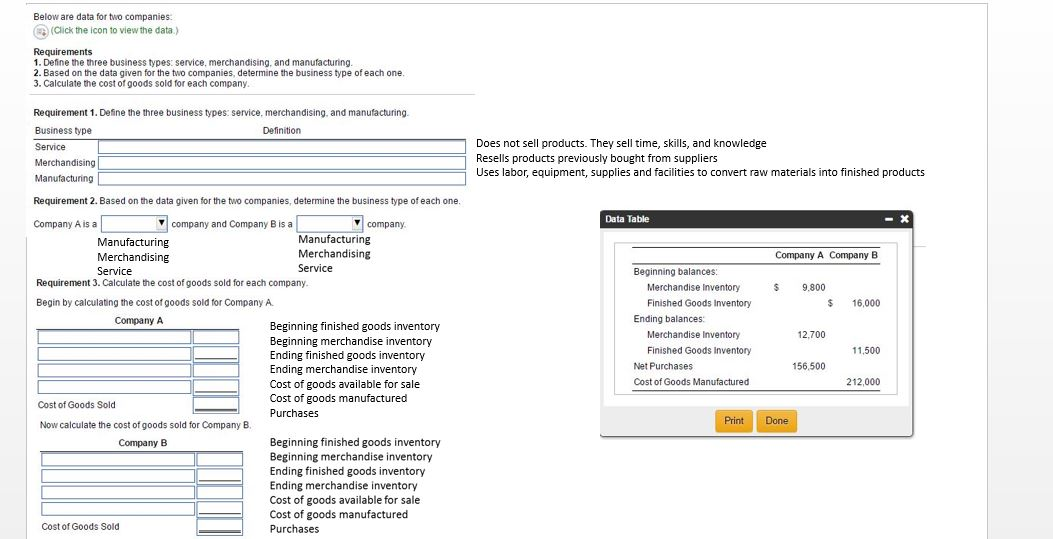Select 'Cost of goods available for sale' for Company A
This screenshot has height=539, width=1053.
(x=345, y=385)
